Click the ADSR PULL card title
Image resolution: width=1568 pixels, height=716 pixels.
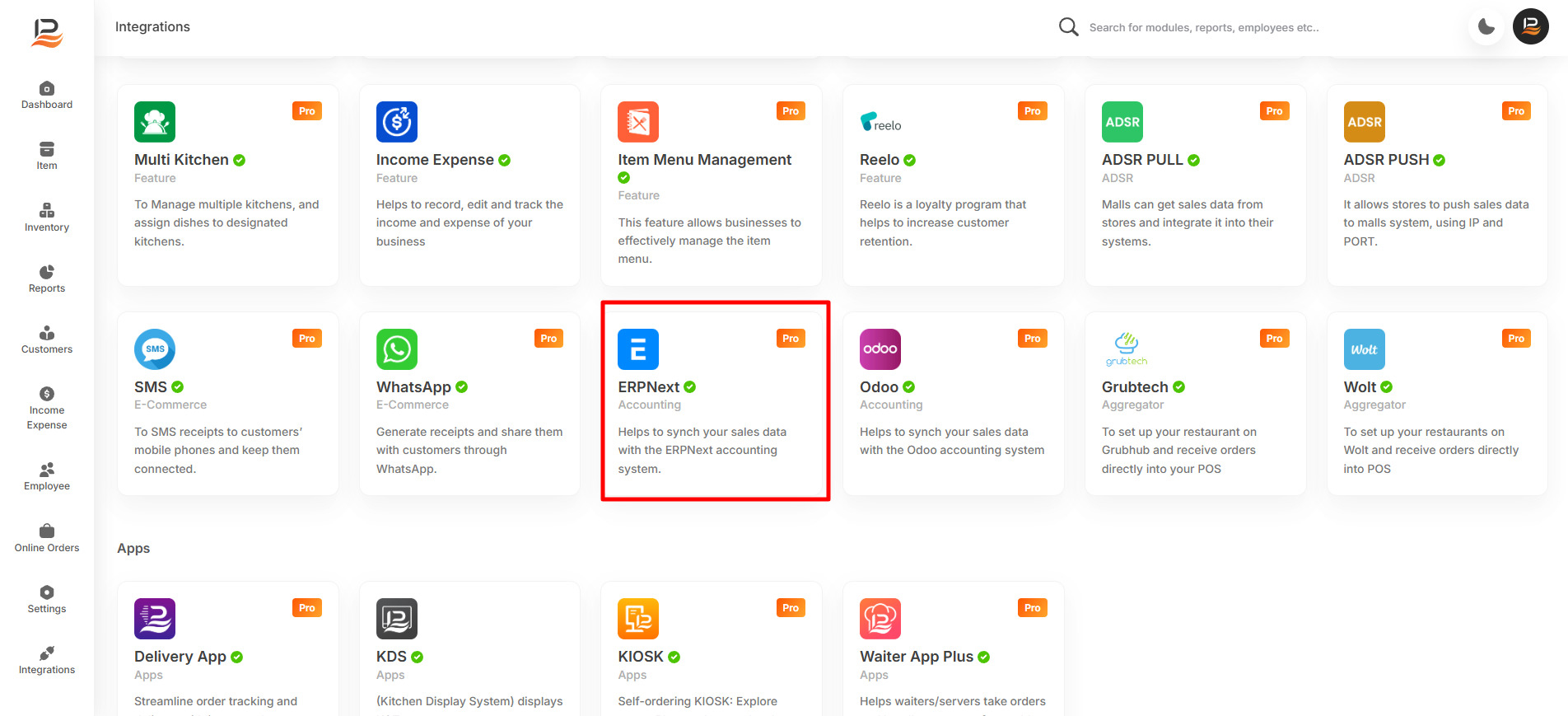pos(1141,160)
